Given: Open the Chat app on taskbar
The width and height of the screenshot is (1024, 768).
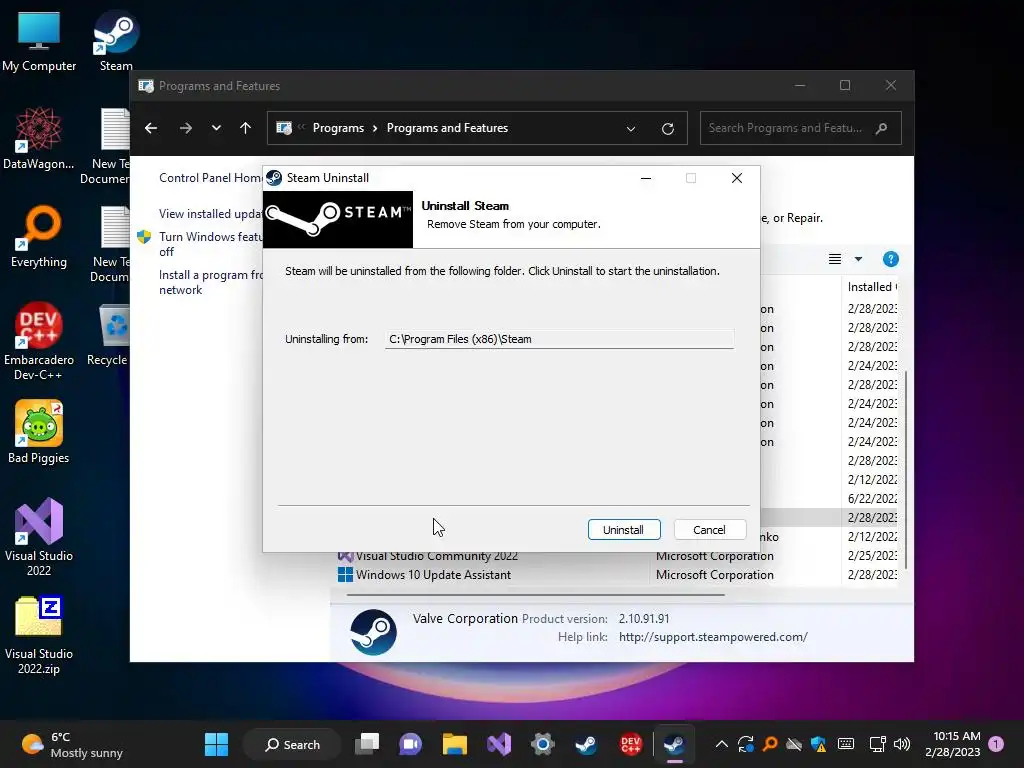Looking at the screenshot, I should pyautogui.click(x=410, y=744).
